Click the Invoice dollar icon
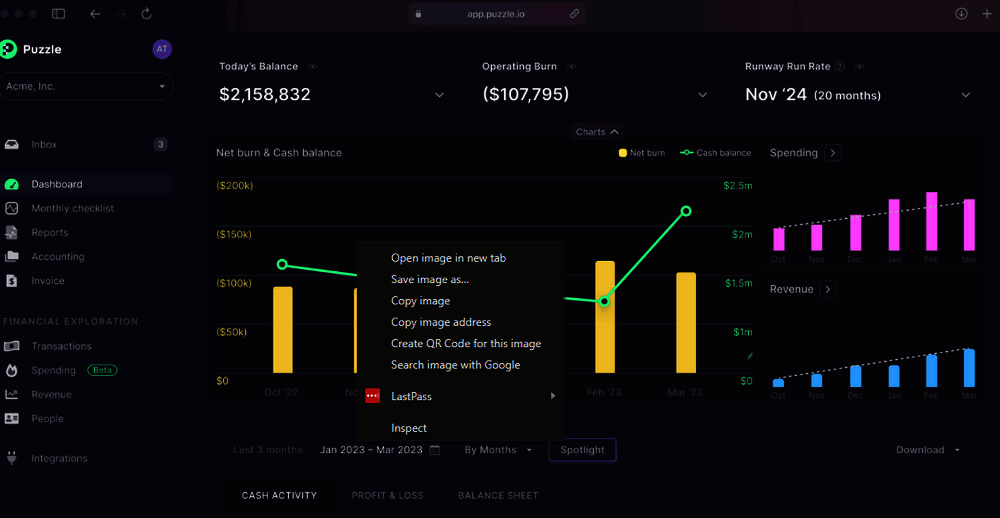 (x=12, y=281)
